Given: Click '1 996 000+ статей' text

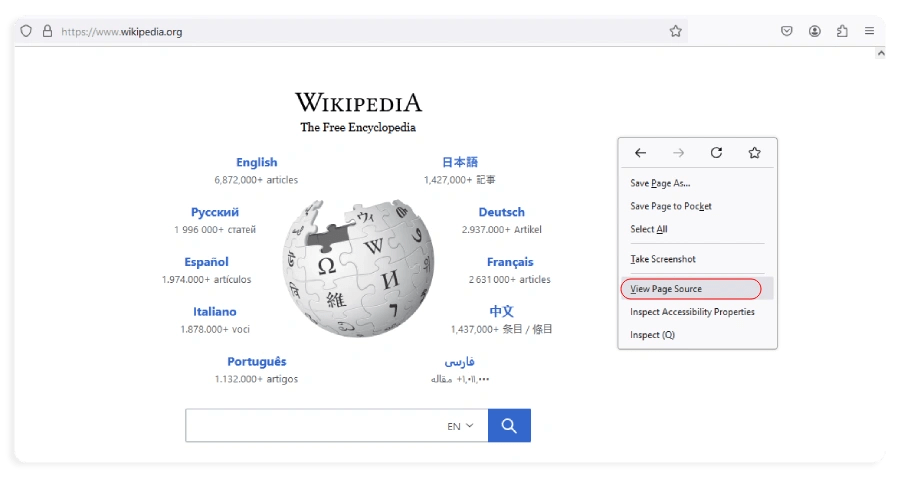Looking at the screenshot, I should pos(215,230).
